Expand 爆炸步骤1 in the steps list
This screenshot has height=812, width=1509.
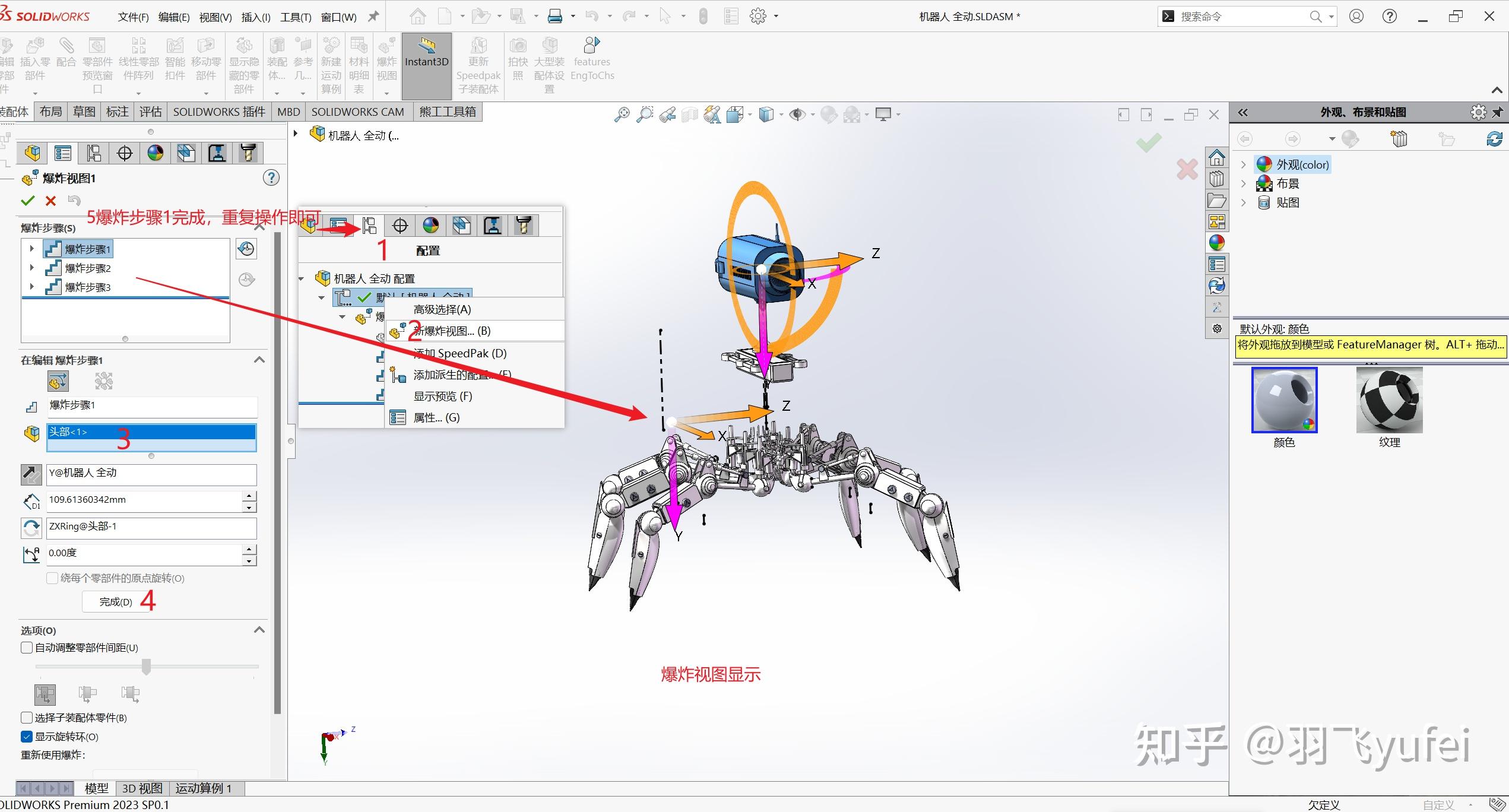32,249
